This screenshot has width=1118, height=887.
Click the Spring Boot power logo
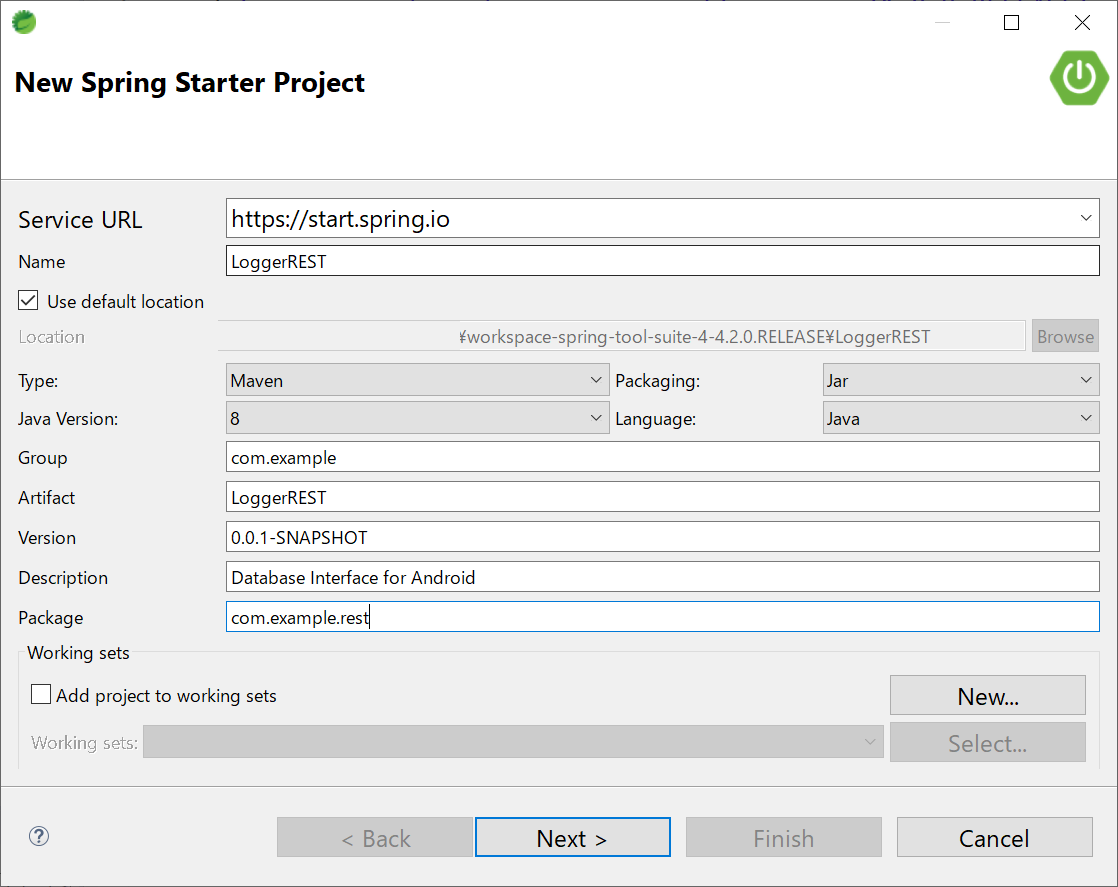coord(1079,78)
